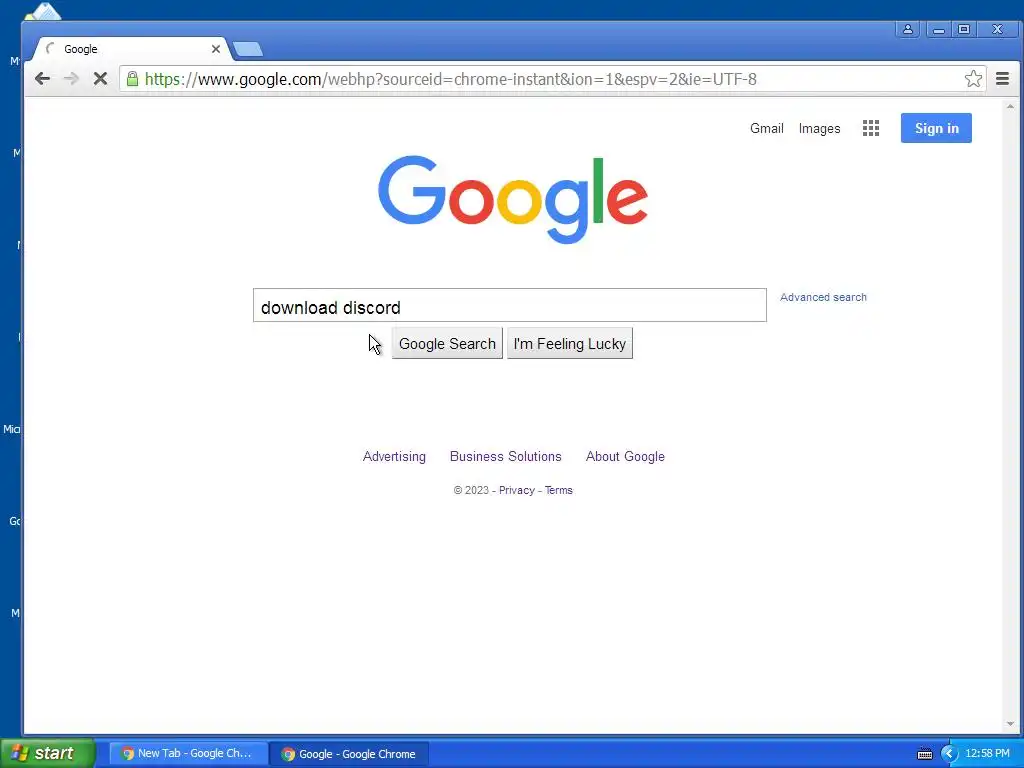The image size is (1024, 768).
Task: Open the Chrome hamburger menu
Action: (1002, 79)
